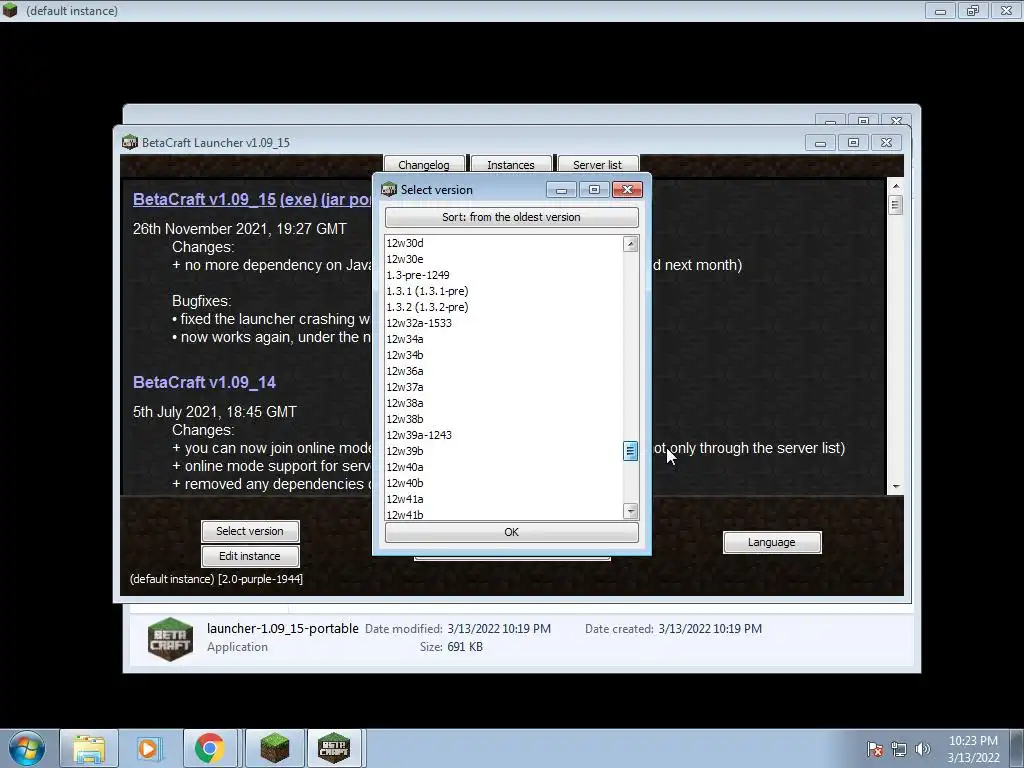1024x768 pixels.
Task: Maximize the Select version dialog
Action: [x=594, y=189]
